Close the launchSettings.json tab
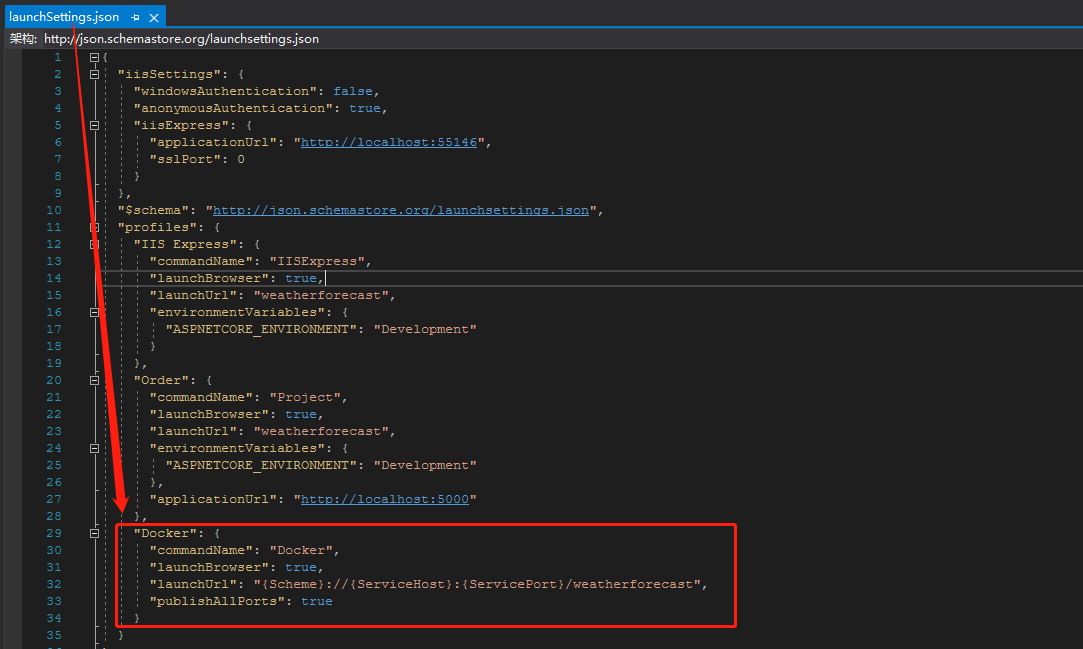Image resolution: width=1083 pixels, height=649 pixels. tap(154, 18)
